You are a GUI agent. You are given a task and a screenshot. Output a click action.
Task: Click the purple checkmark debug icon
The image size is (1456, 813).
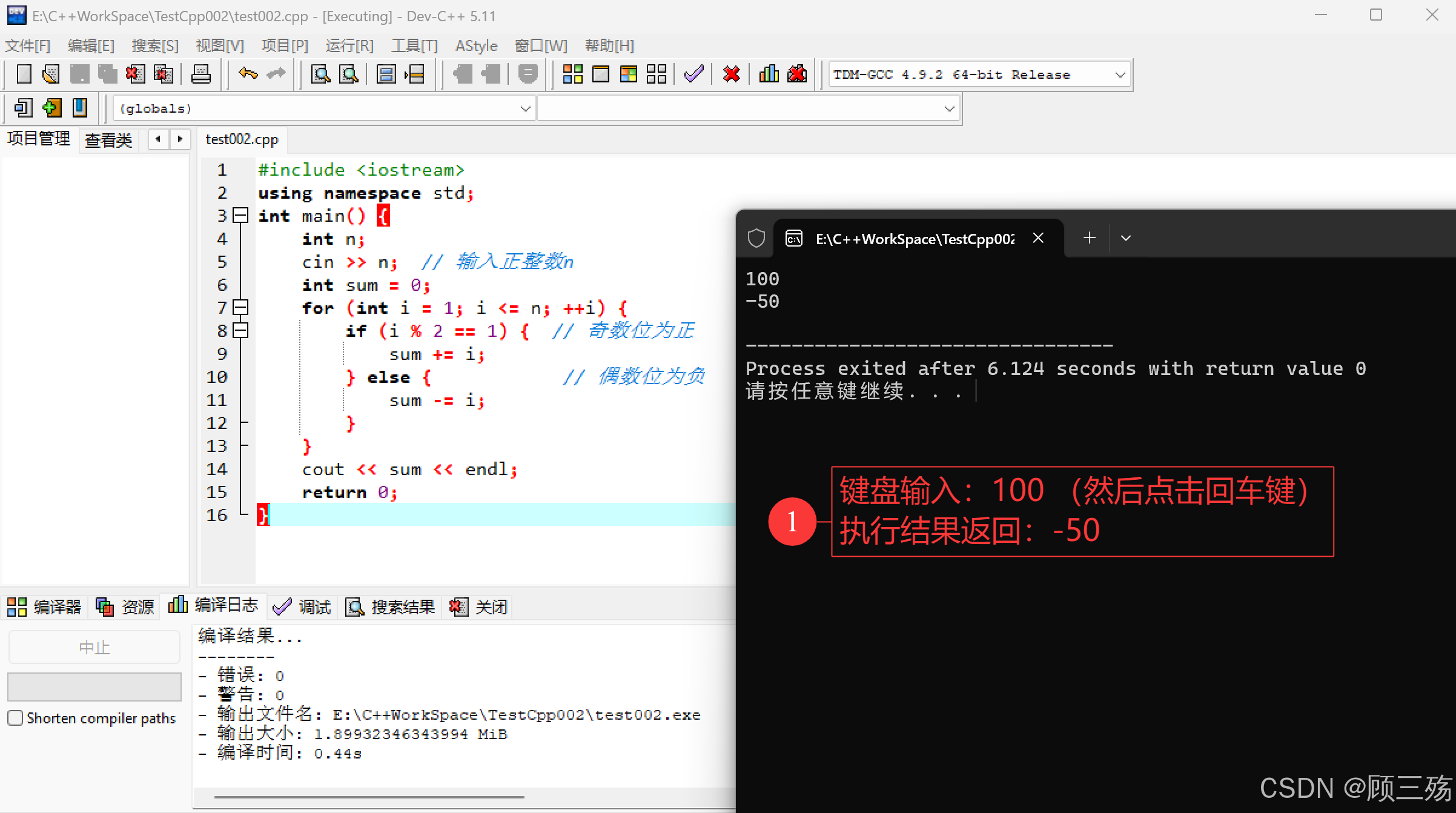694,75
